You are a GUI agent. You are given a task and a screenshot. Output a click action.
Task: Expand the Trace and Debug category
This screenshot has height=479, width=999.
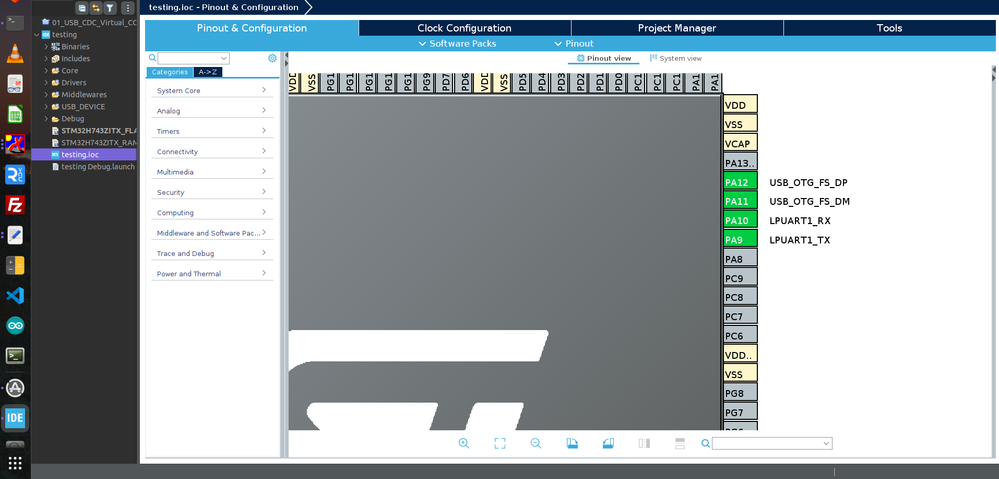point(212,254)
